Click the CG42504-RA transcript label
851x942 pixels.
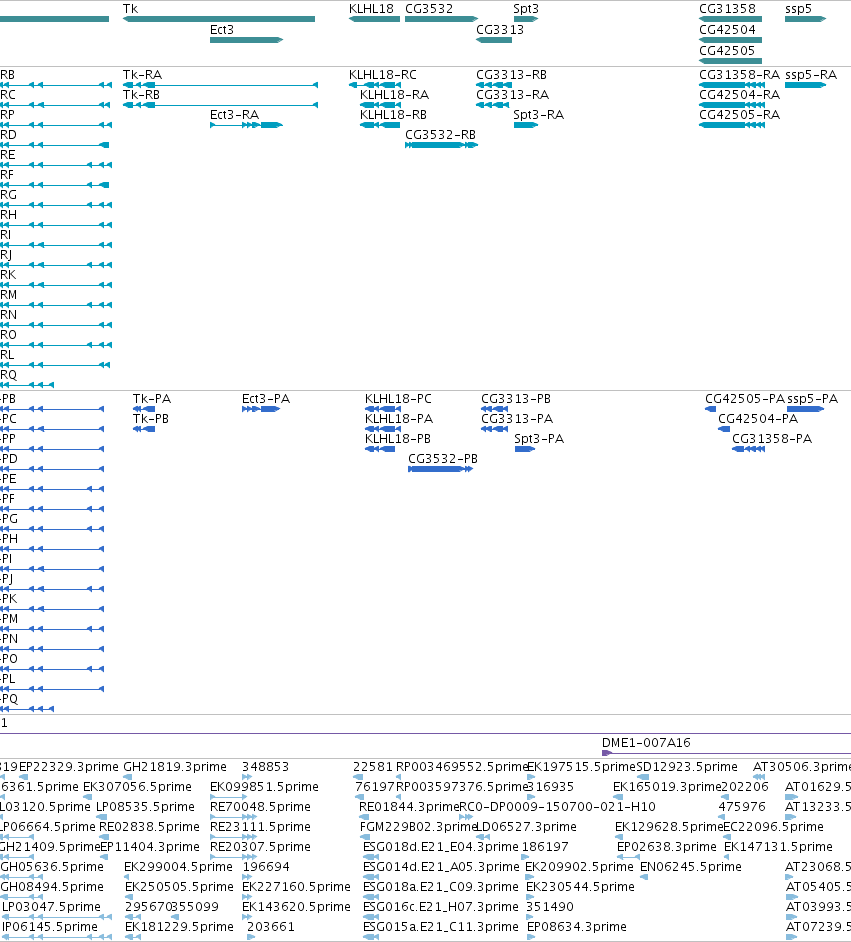pyautogui.click(x=739, y=95)
